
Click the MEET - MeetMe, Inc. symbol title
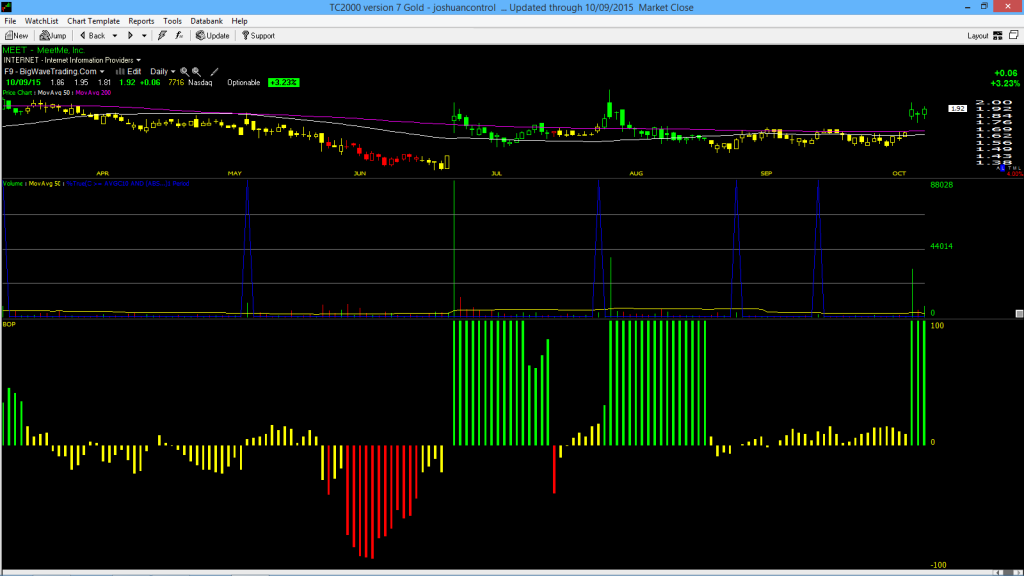[44, 50]
